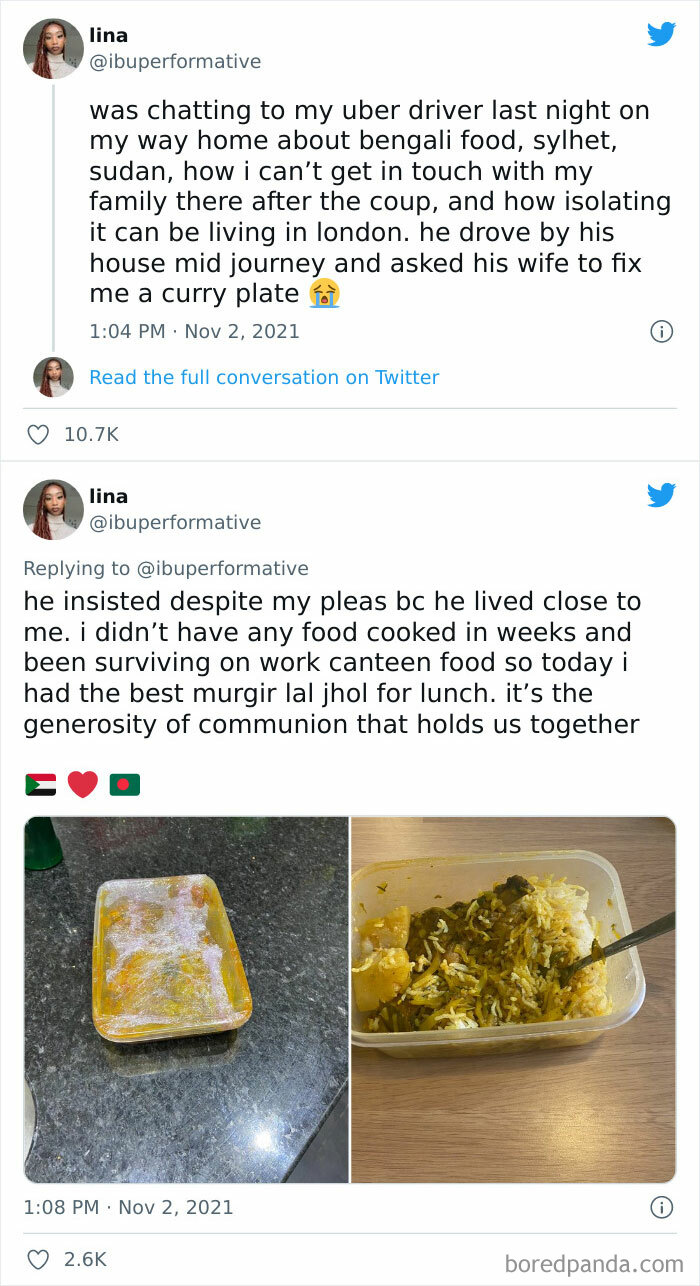Screen dimensions: 700x1286
Task: Click the Twitter bird icon on the reply tweet
Action: click(661, 495)
